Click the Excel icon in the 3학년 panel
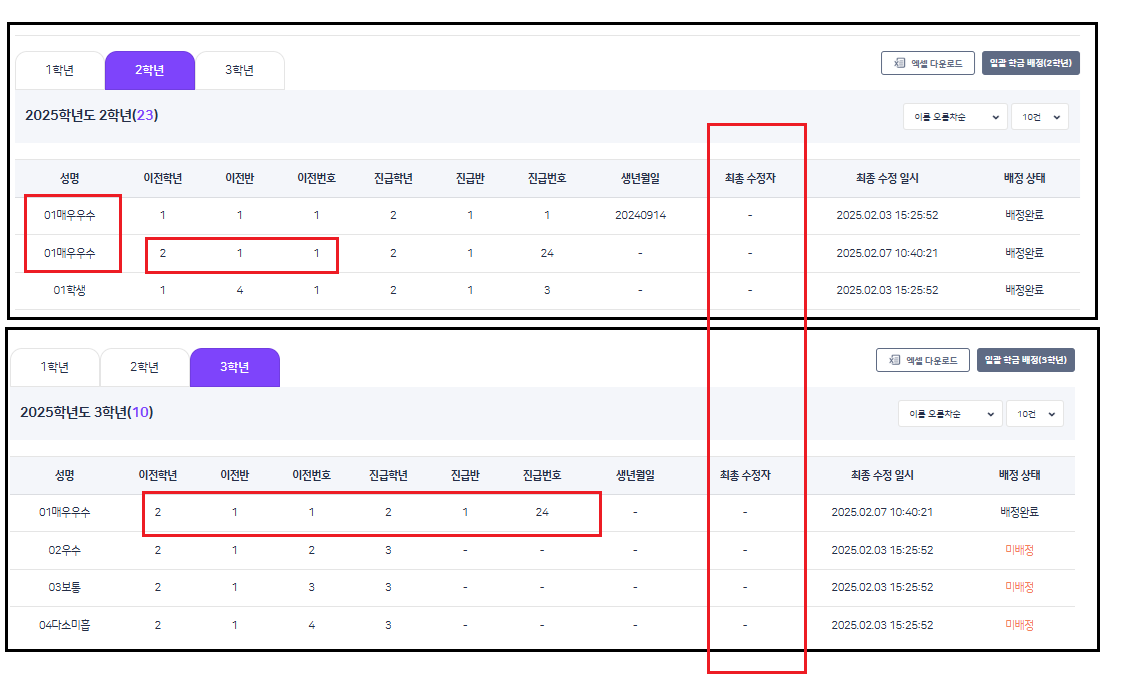The width and height of the screenshot is (1131, 681). [x=895, y=360]
